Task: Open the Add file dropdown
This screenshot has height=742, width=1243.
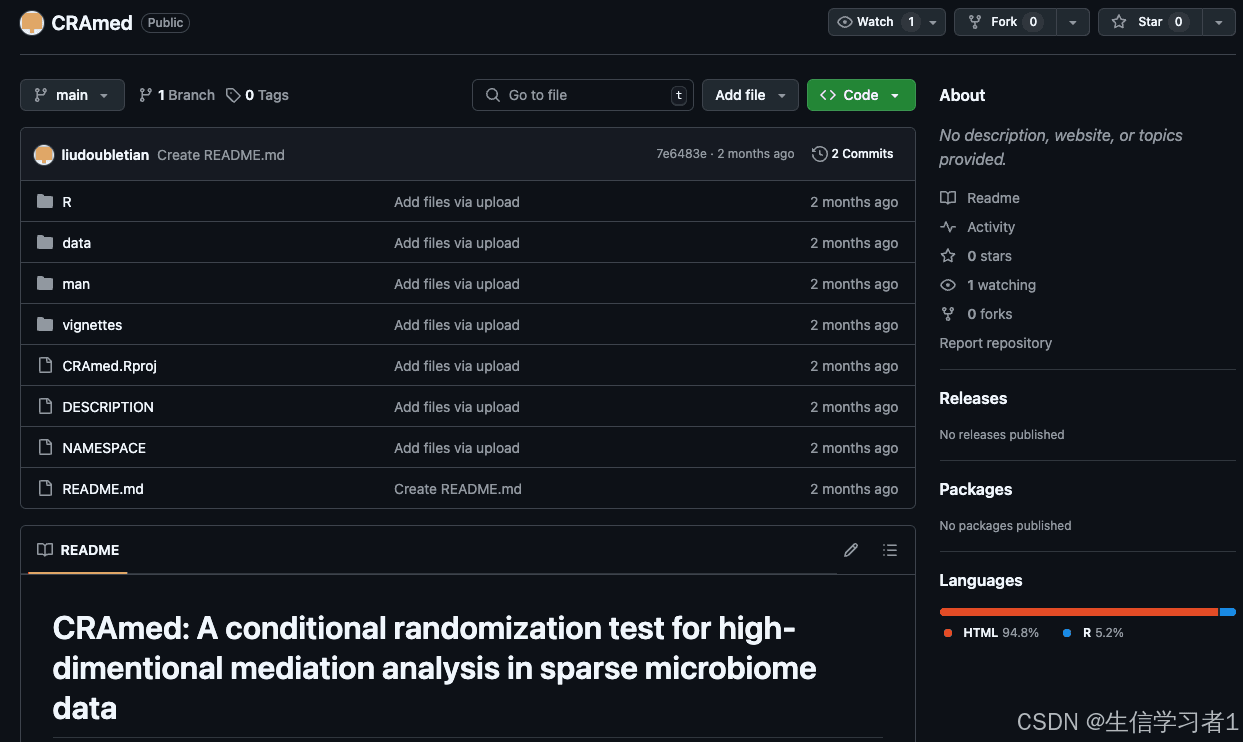Action: tap(750, 95)
